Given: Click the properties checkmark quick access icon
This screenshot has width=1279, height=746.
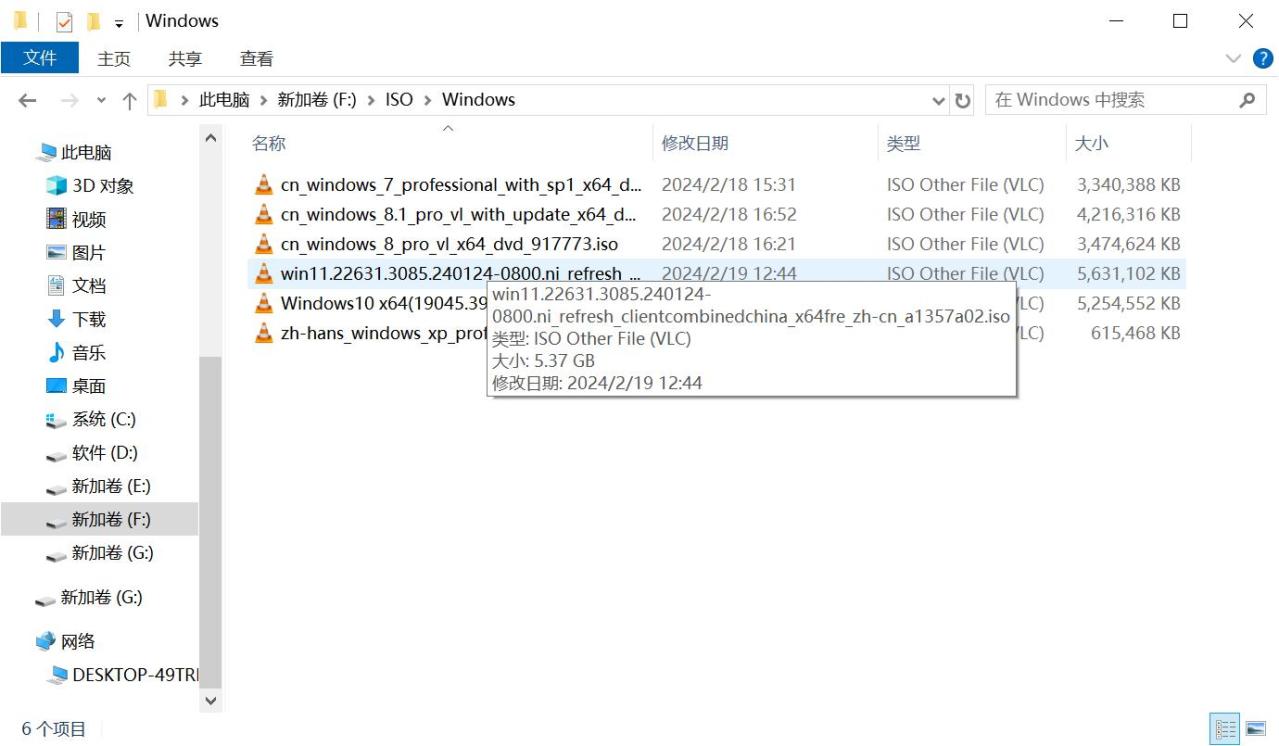Looking at the screenshot, I should point(64,22).
